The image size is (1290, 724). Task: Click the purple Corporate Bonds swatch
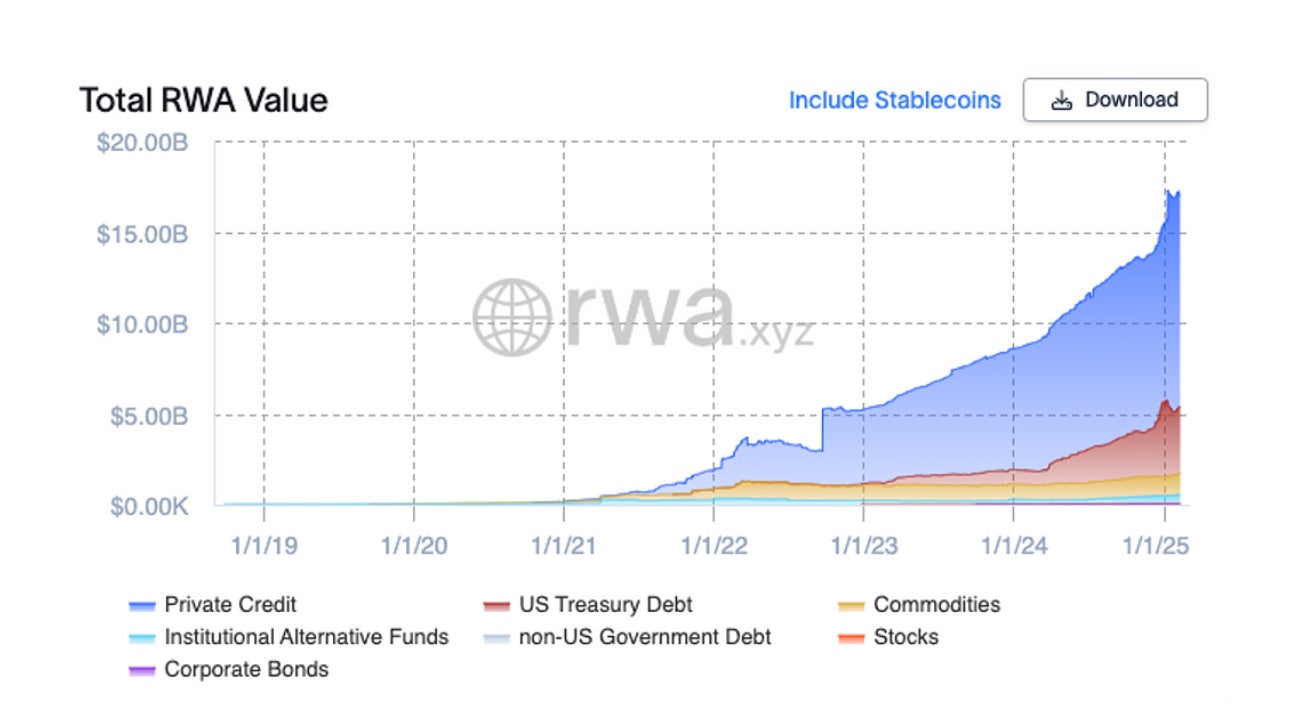(x=142, y=670)
